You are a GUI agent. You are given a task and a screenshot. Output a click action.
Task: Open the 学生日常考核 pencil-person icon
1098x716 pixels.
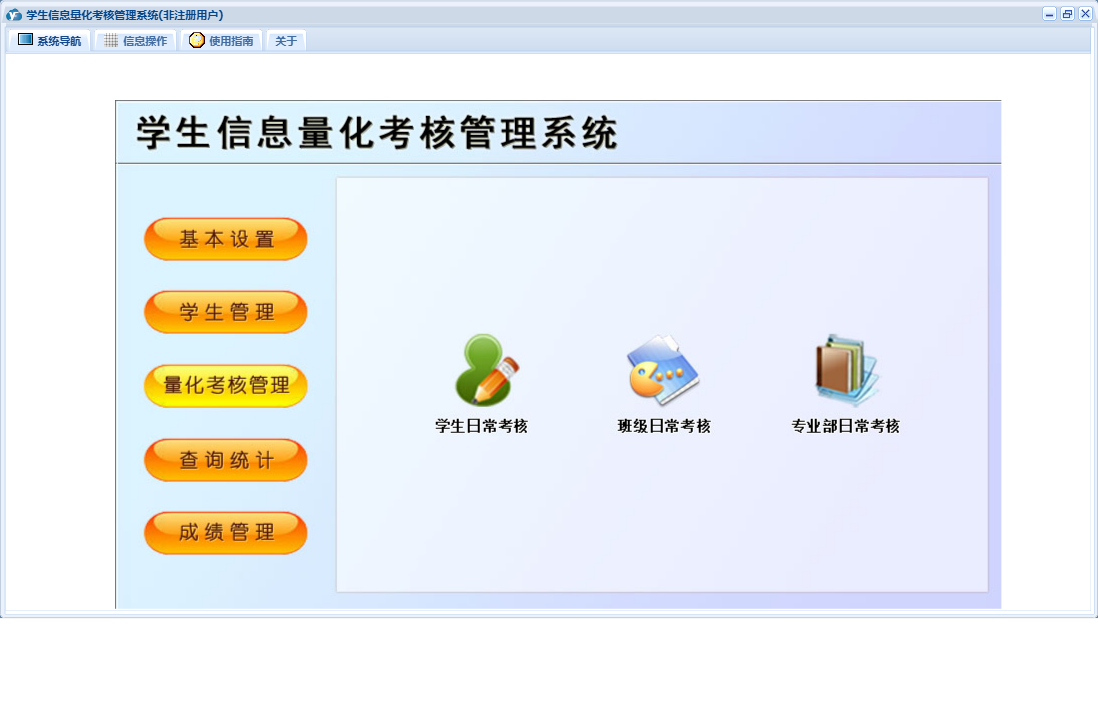point(486,370)
